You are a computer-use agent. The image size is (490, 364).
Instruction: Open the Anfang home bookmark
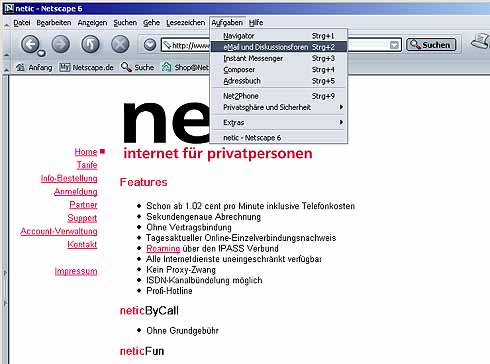click(x=34, y=67)
